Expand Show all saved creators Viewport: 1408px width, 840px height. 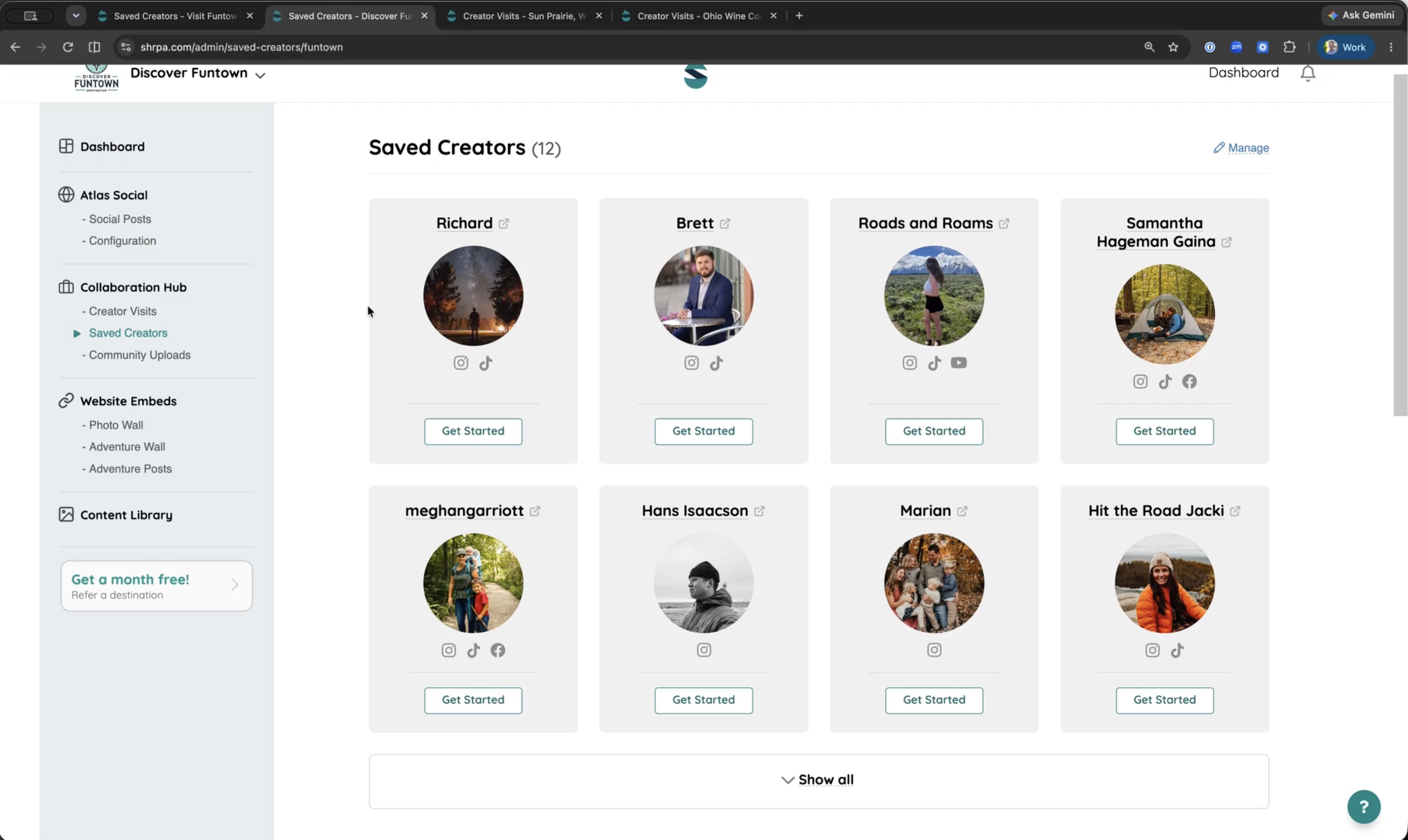pyautogui.click(x=818, y=781)
